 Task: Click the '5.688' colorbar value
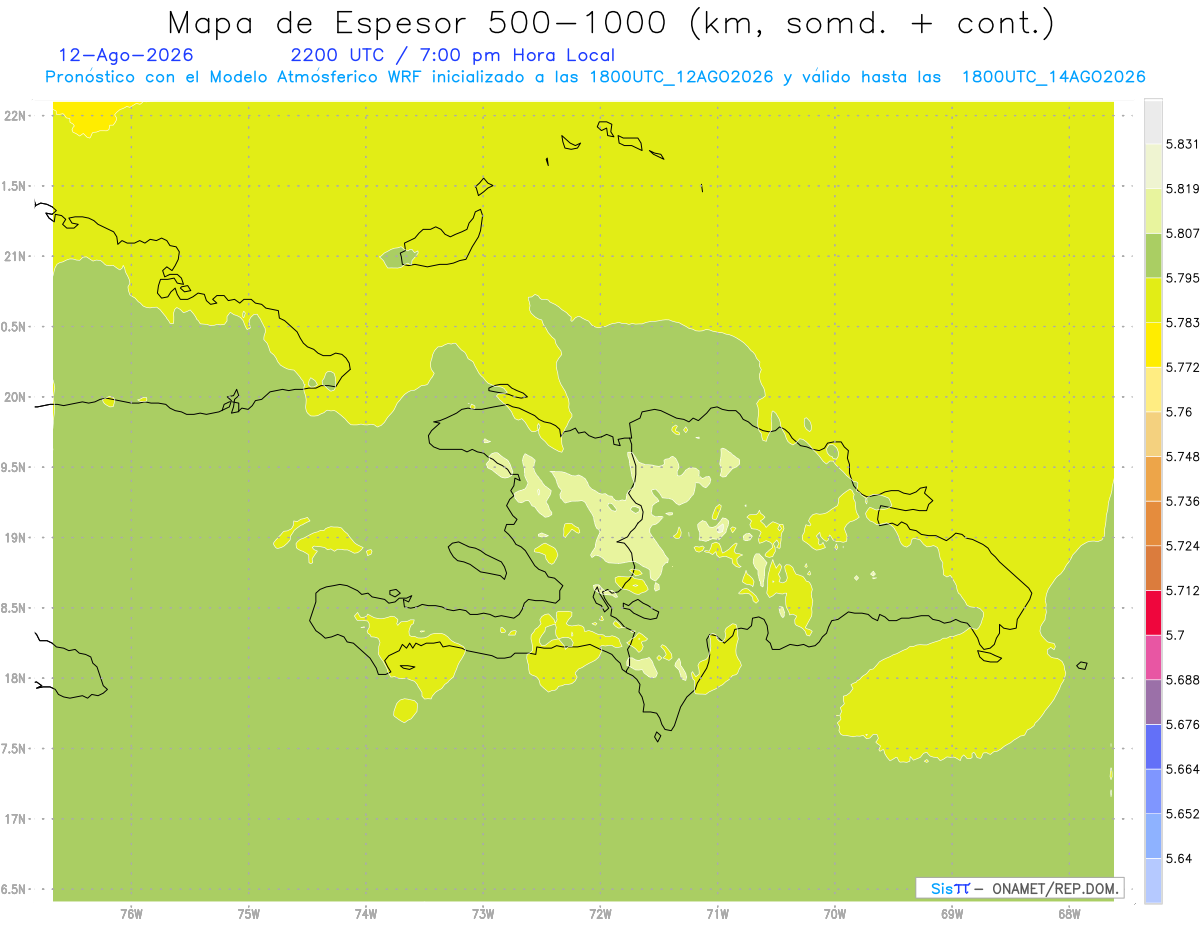coord(1182,680)
